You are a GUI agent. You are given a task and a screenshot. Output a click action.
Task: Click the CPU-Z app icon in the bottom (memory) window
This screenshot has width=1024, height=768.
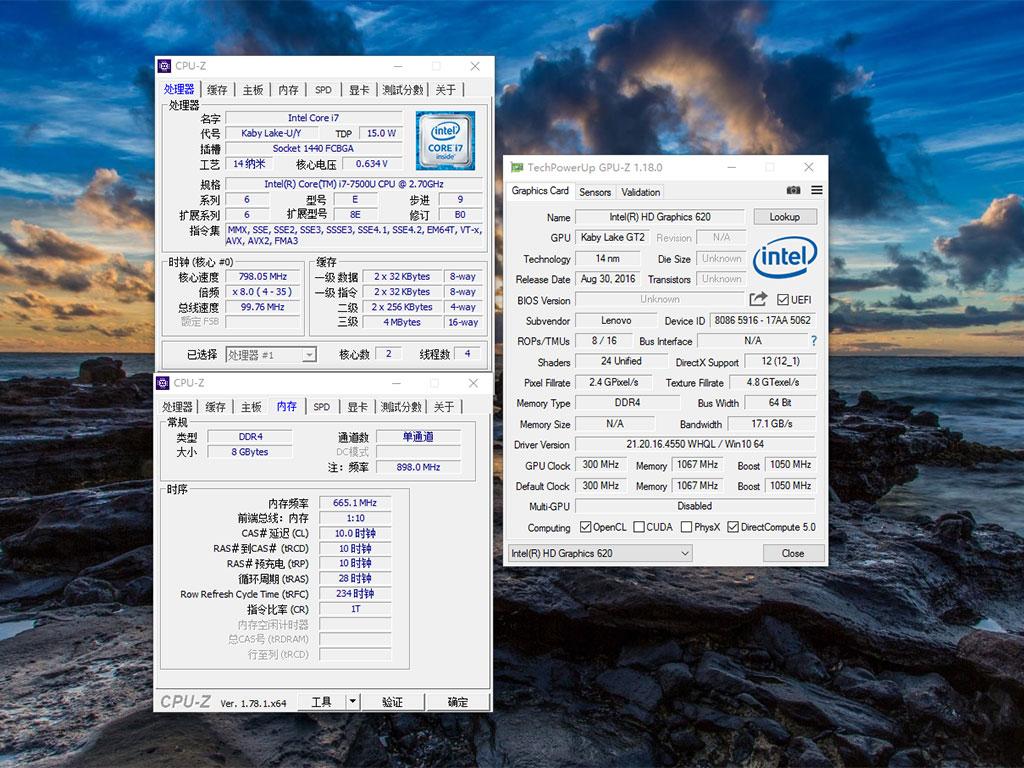[163, 383]
